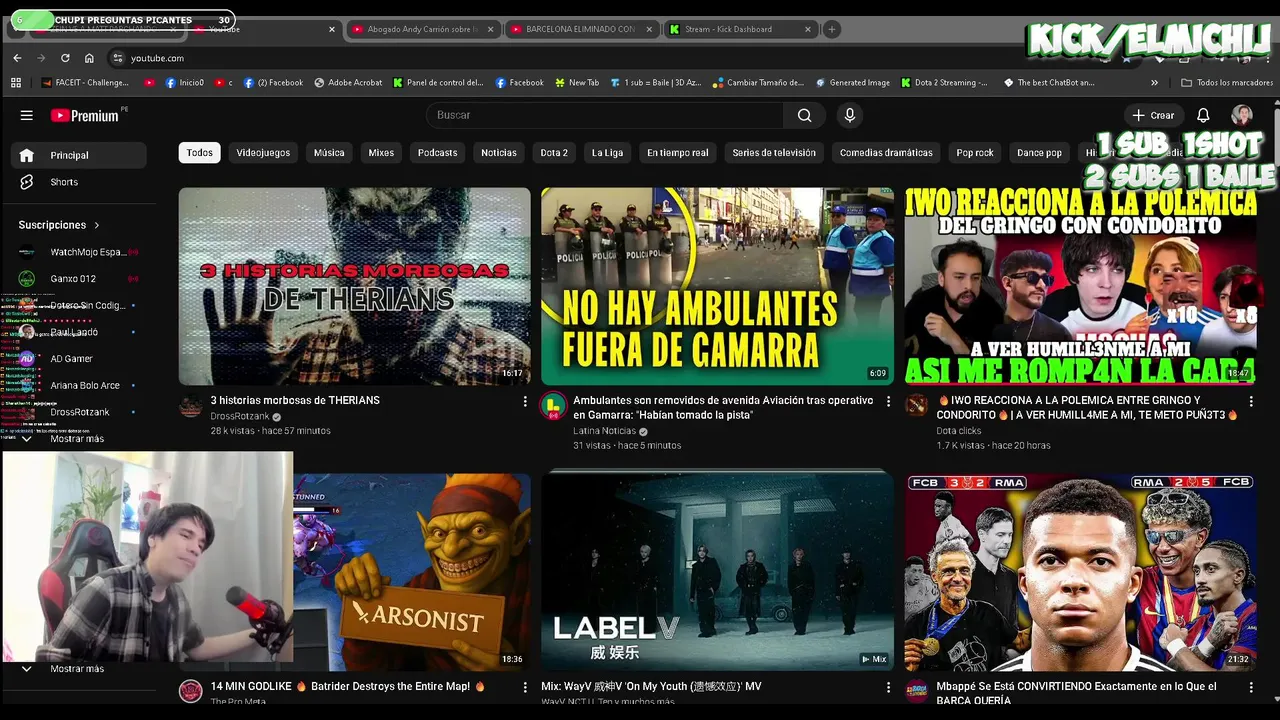The image size is (1280, 720).
Task: Start voice search with microphone icon
Action: pos(850,115)
